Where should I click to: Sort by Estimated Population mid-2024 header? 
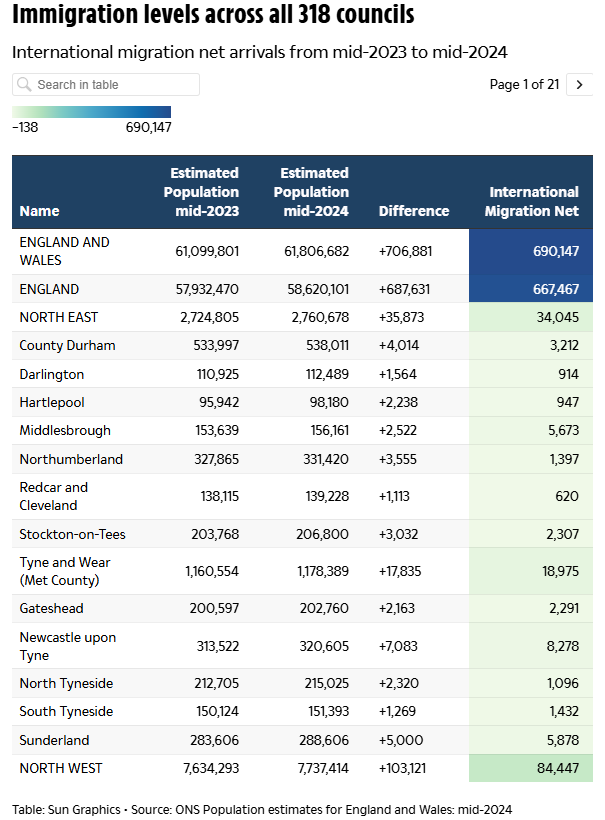tap(314, 192)
